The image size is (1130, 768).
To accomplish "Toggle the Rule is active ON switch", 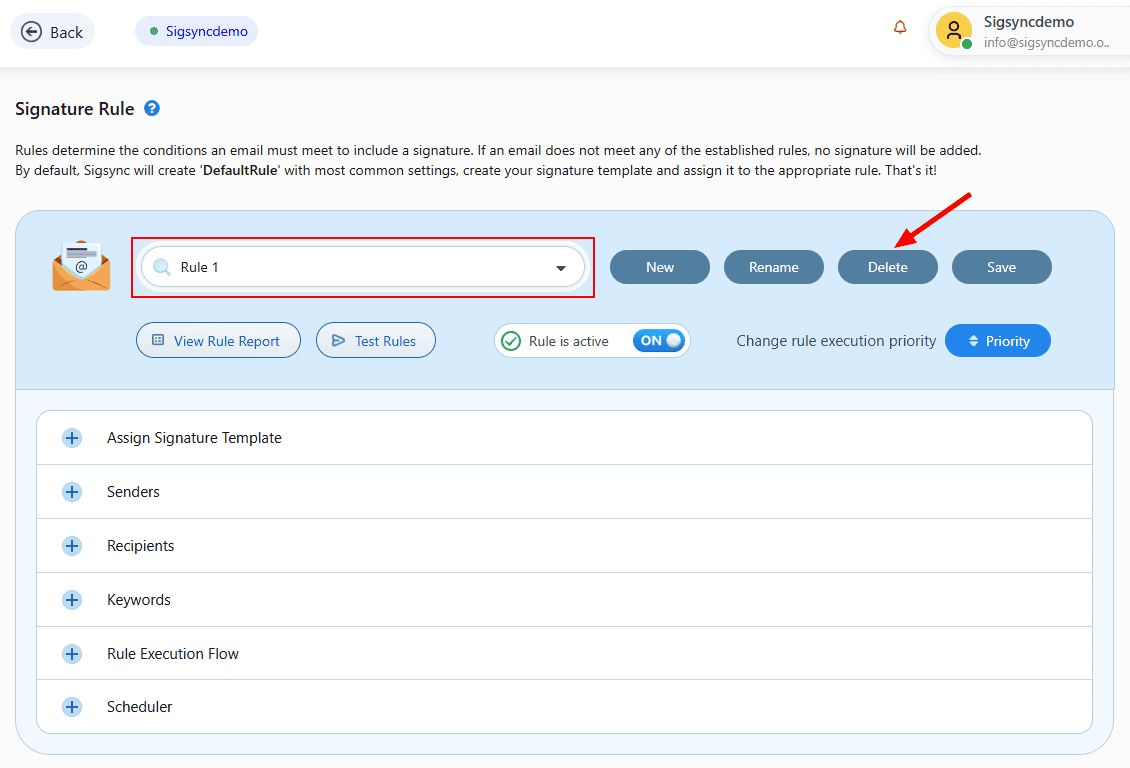I will point(660,341).
